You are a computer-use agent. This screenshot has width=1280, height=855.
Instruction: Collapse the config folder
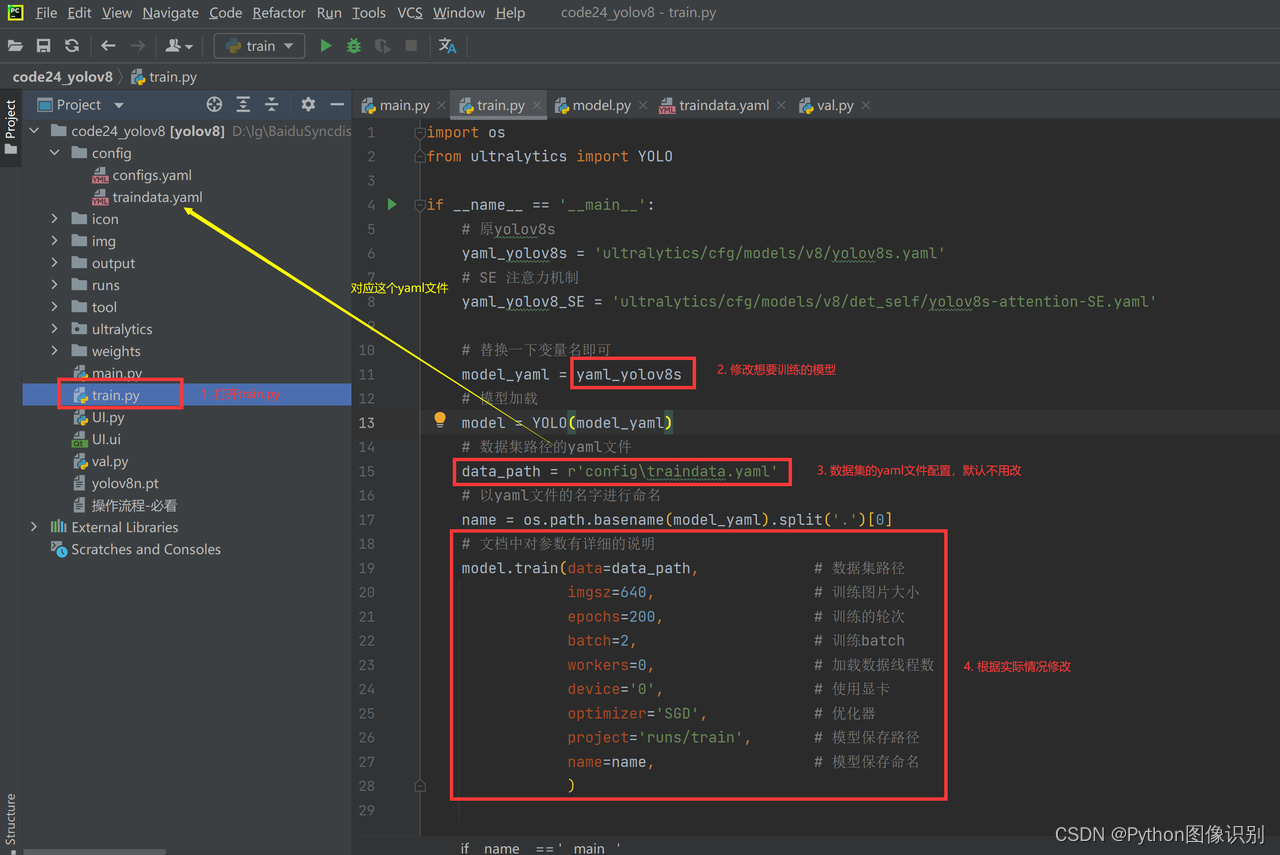[x=55, y=153]
